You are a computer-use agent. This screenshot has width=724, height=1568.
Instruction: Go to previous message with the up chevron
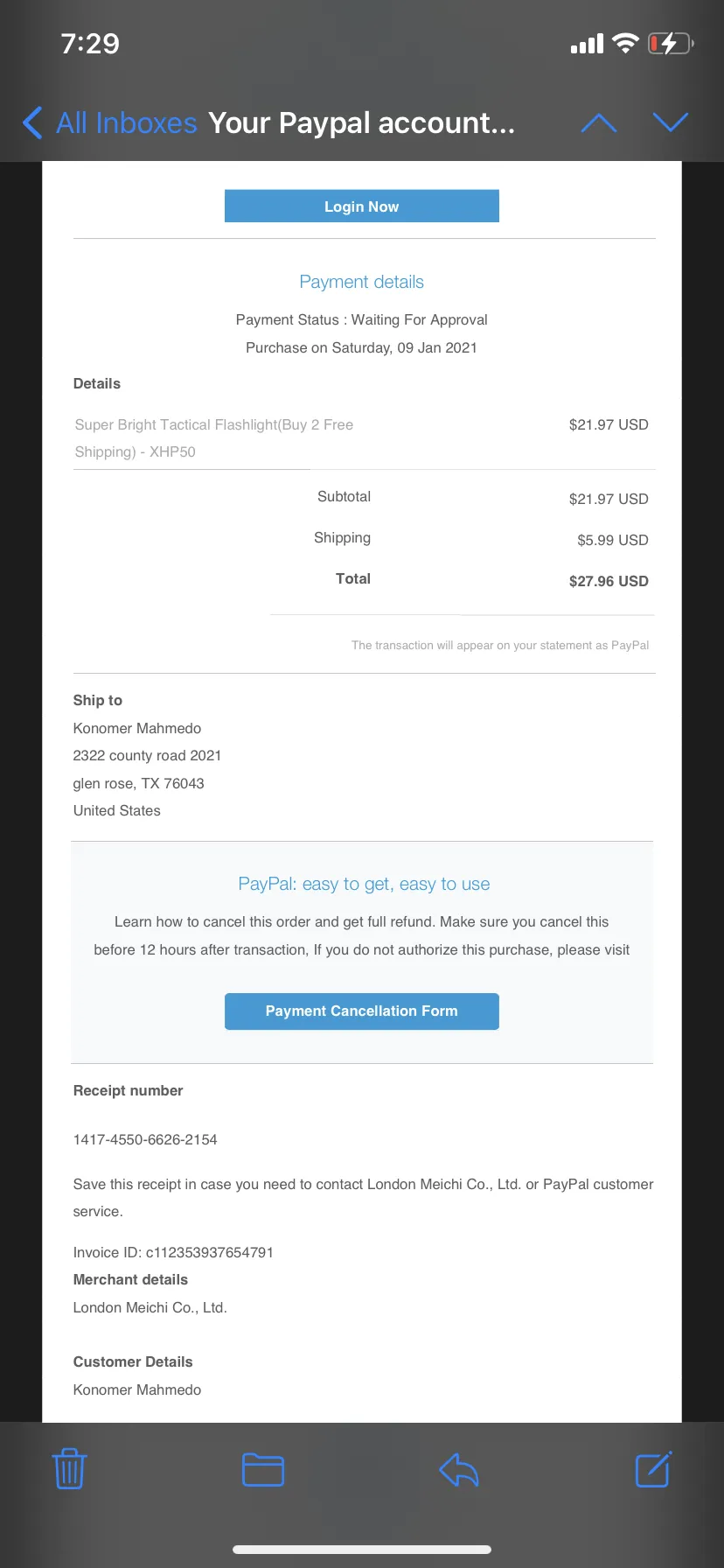tap(599, 122)
